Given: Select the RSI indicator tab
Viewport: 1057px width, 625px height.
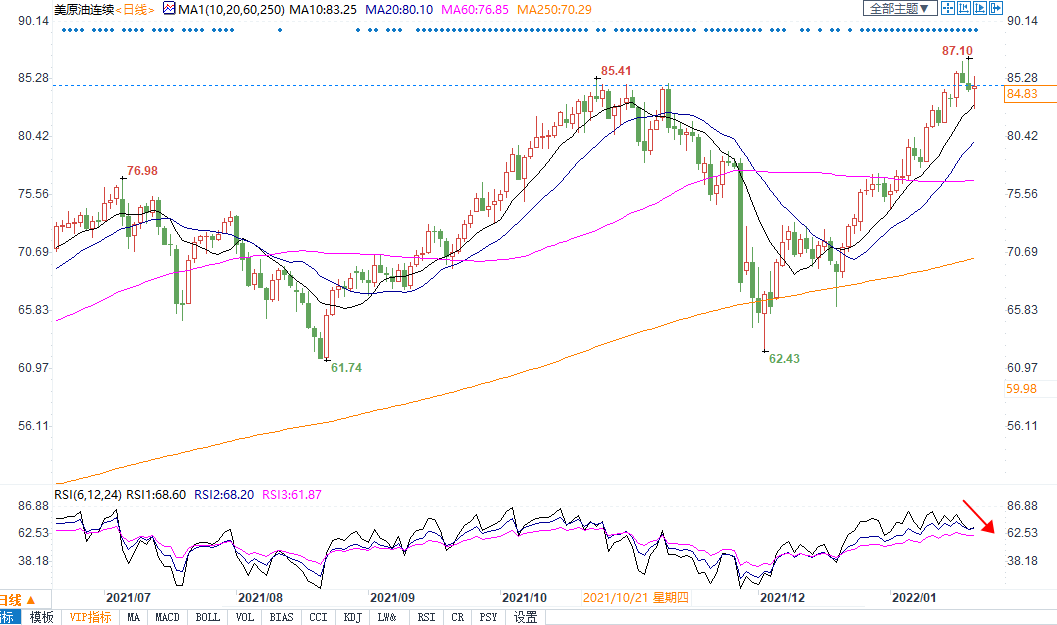Looking at the screenshot, I should pos(426,617).
